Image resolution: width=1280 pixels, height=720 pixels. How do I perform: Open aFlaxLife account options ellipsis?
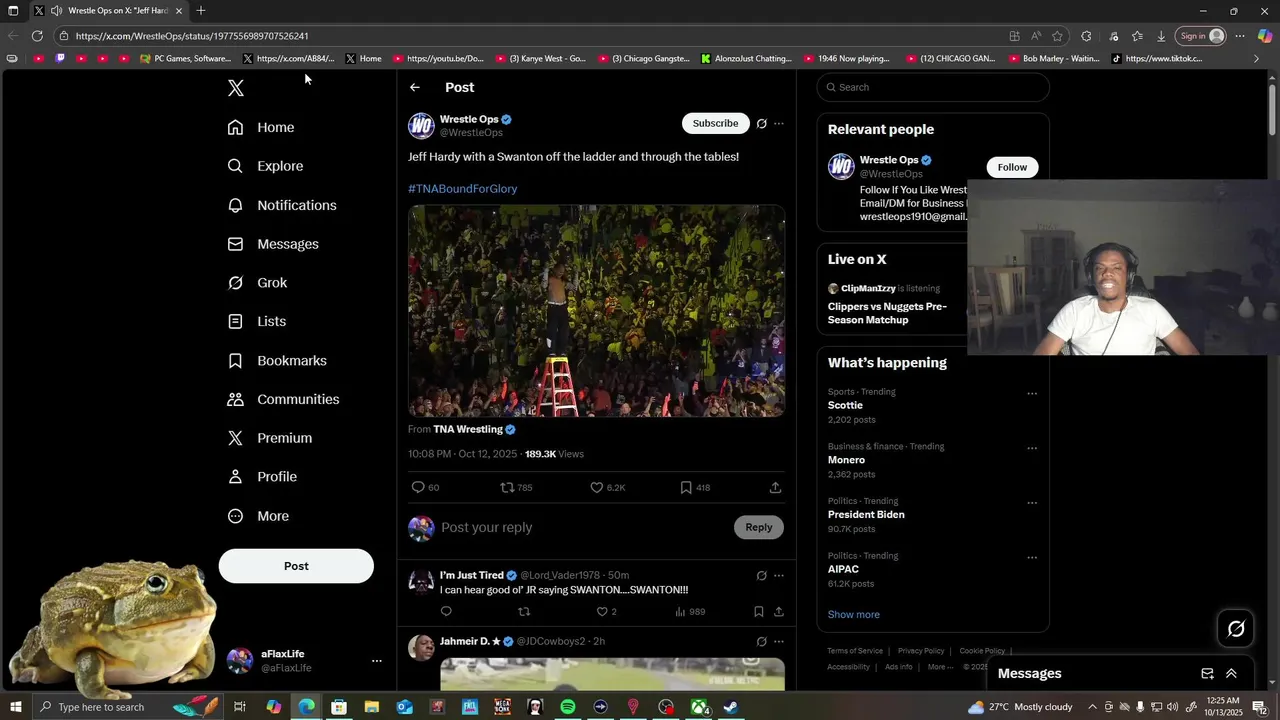point(377,661)
